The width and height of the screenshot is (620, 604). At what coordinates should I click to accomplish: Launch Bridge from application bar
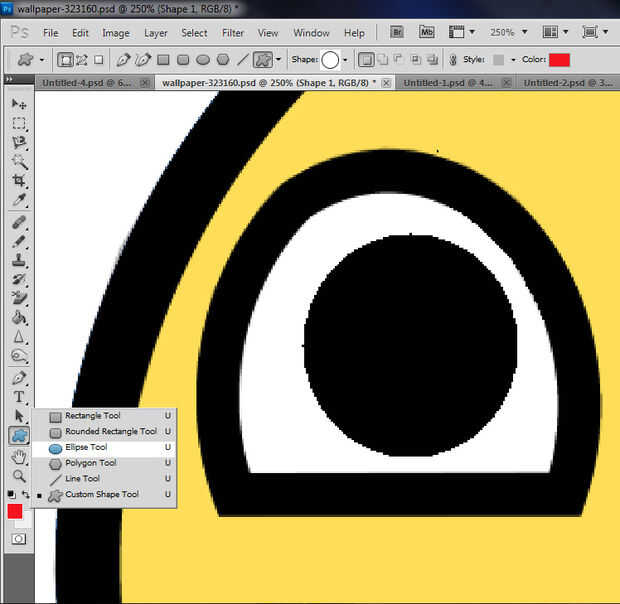click(x=397, y=32)
